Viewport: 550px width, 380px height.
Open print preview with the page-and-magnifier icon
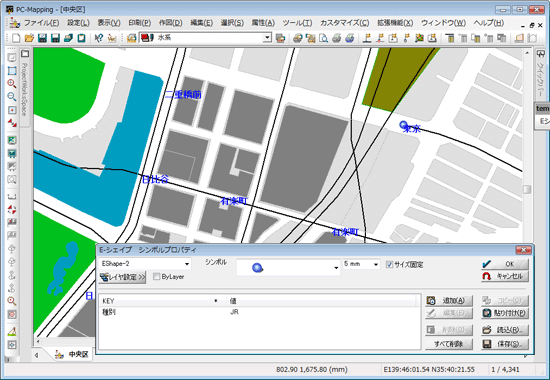tap(323, 38)
